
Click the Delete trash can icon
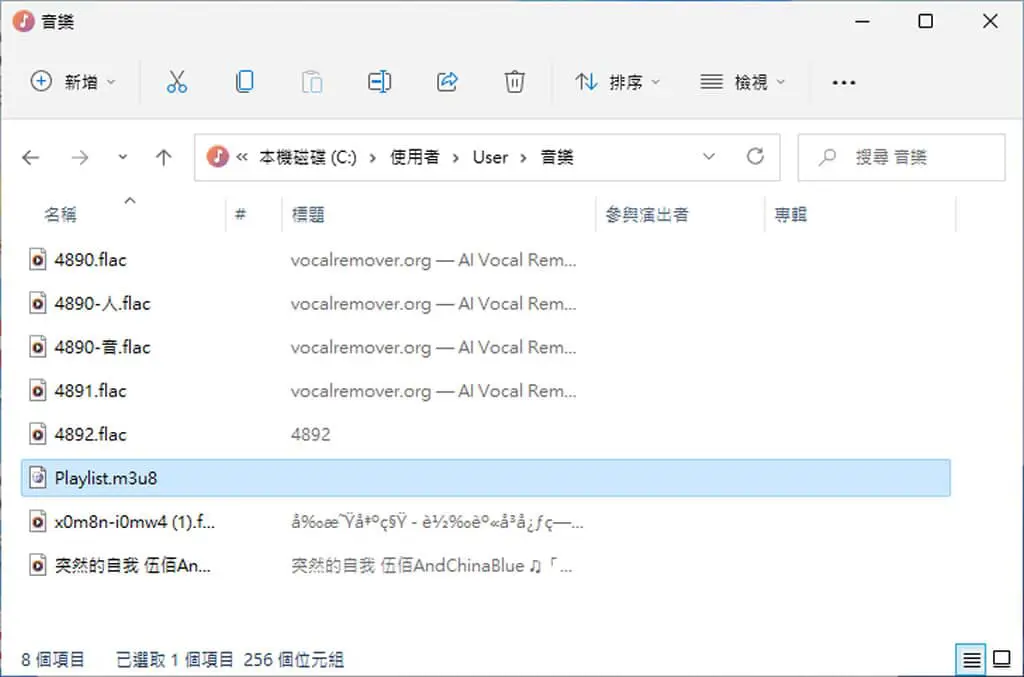[x=515, y=82]
